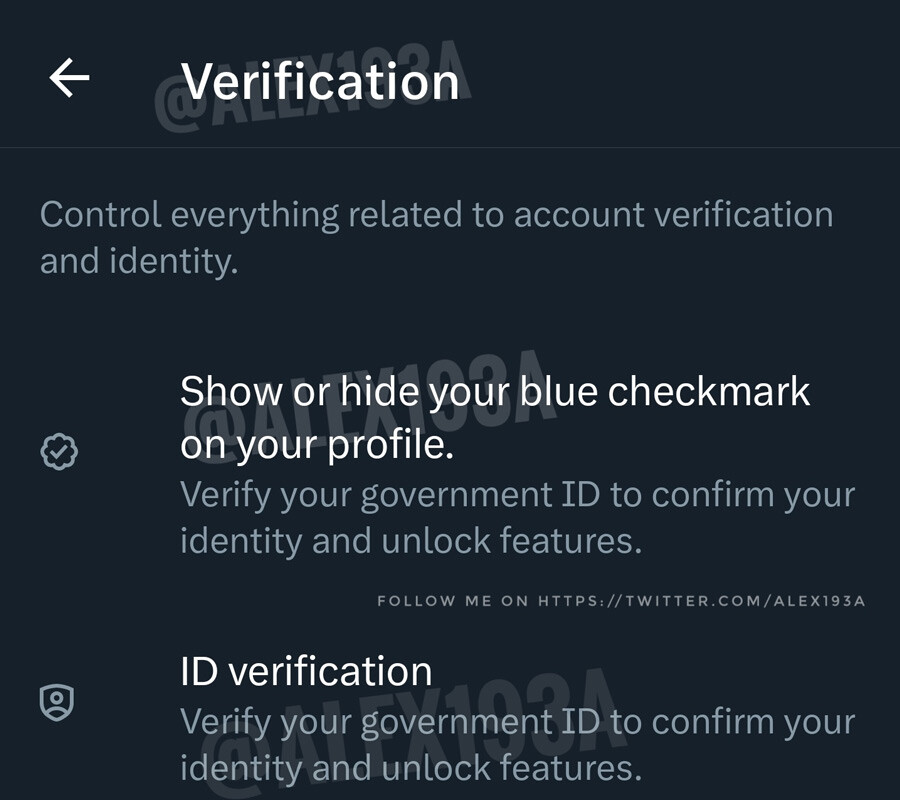Viewport: 900px width, 800px height.
Task: Click 'identity and unlock features.' under blue checkmark
Action: coord(410,541)
